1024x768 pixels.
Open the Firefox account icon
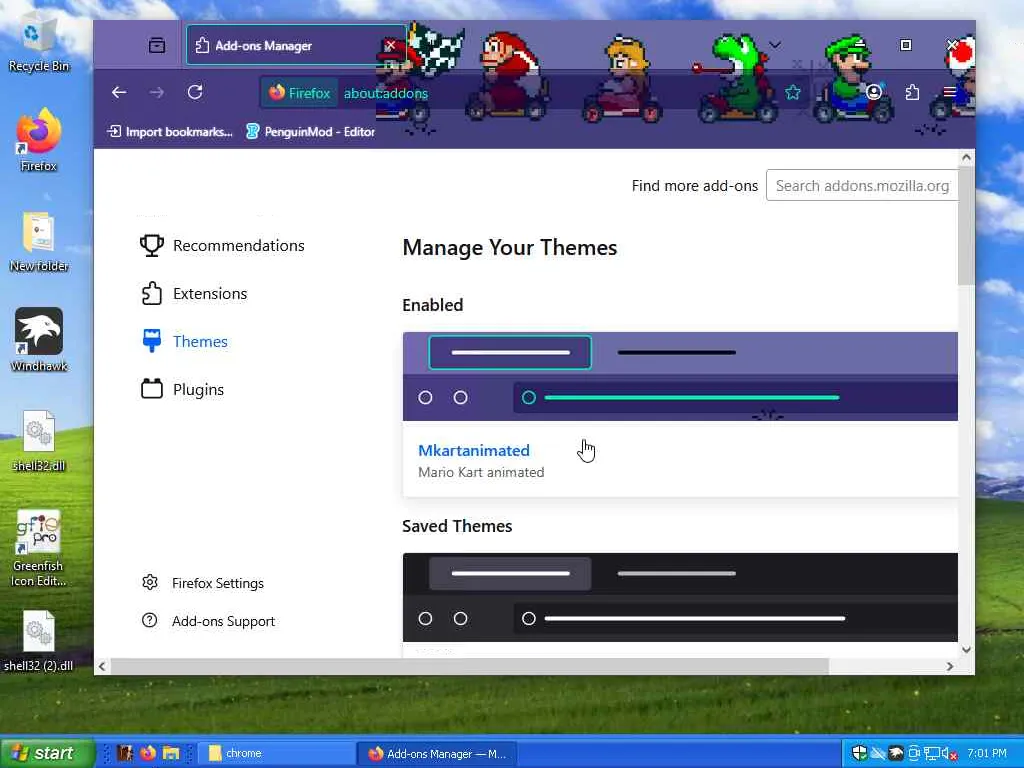[x=874, y=92]
